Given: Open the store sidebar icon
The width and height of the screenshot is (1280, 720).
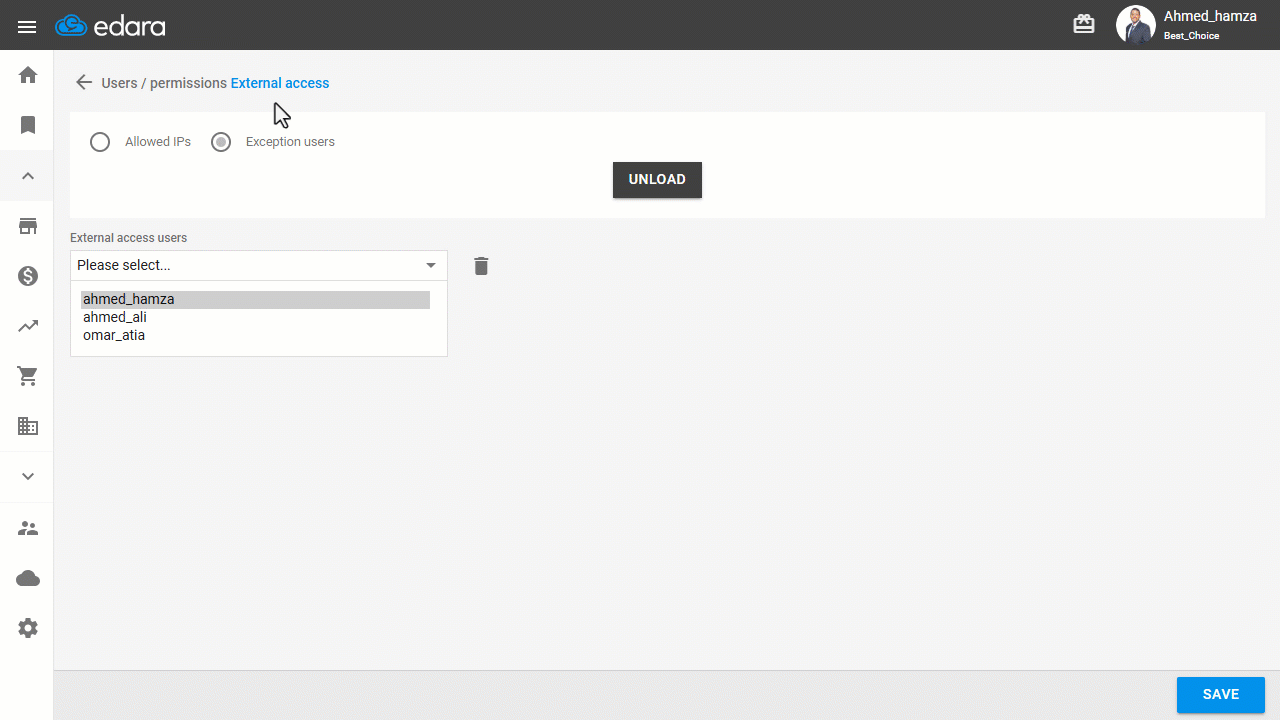Looking at the screenshot, I should point(28,226).
